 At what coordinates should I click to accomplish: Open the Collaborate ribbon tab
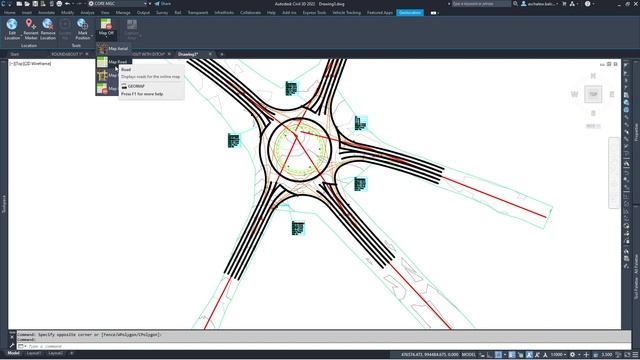[x=250, y=13]
